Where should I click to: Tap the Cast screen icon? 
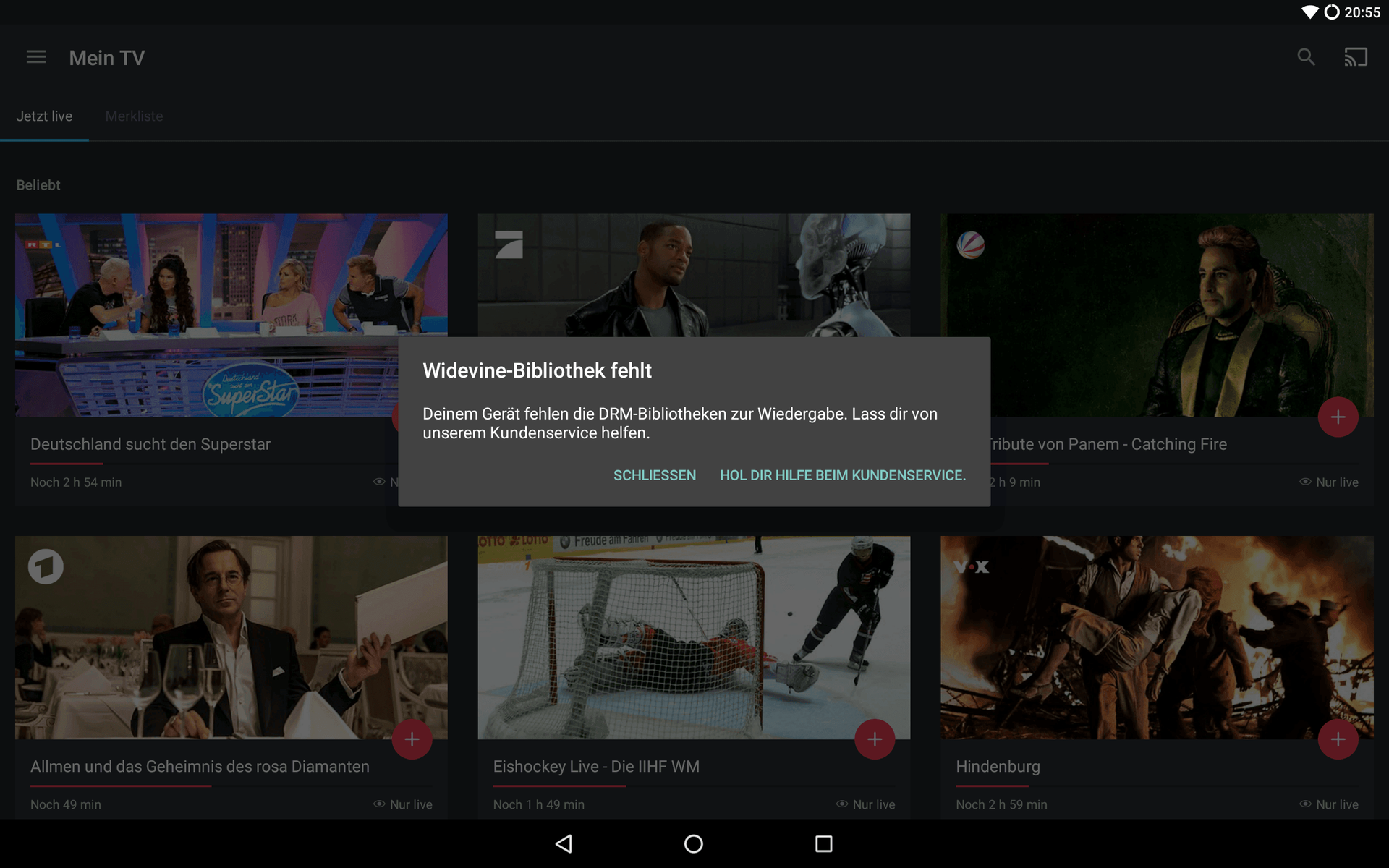coord(1356,57)
